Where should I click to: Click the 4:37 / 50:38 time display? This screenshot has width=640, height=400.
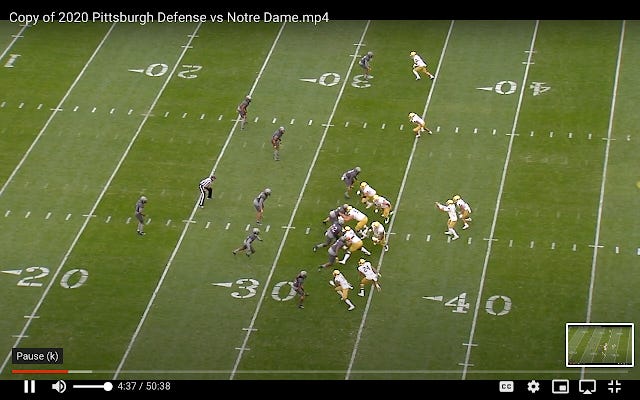click(144, 386)
